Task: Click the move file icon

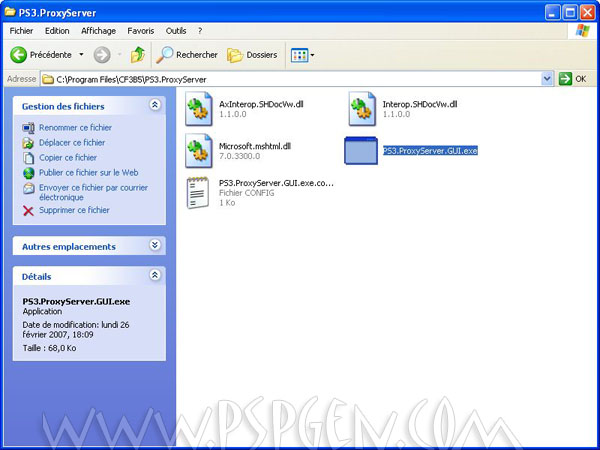Action: click(29, 143)
